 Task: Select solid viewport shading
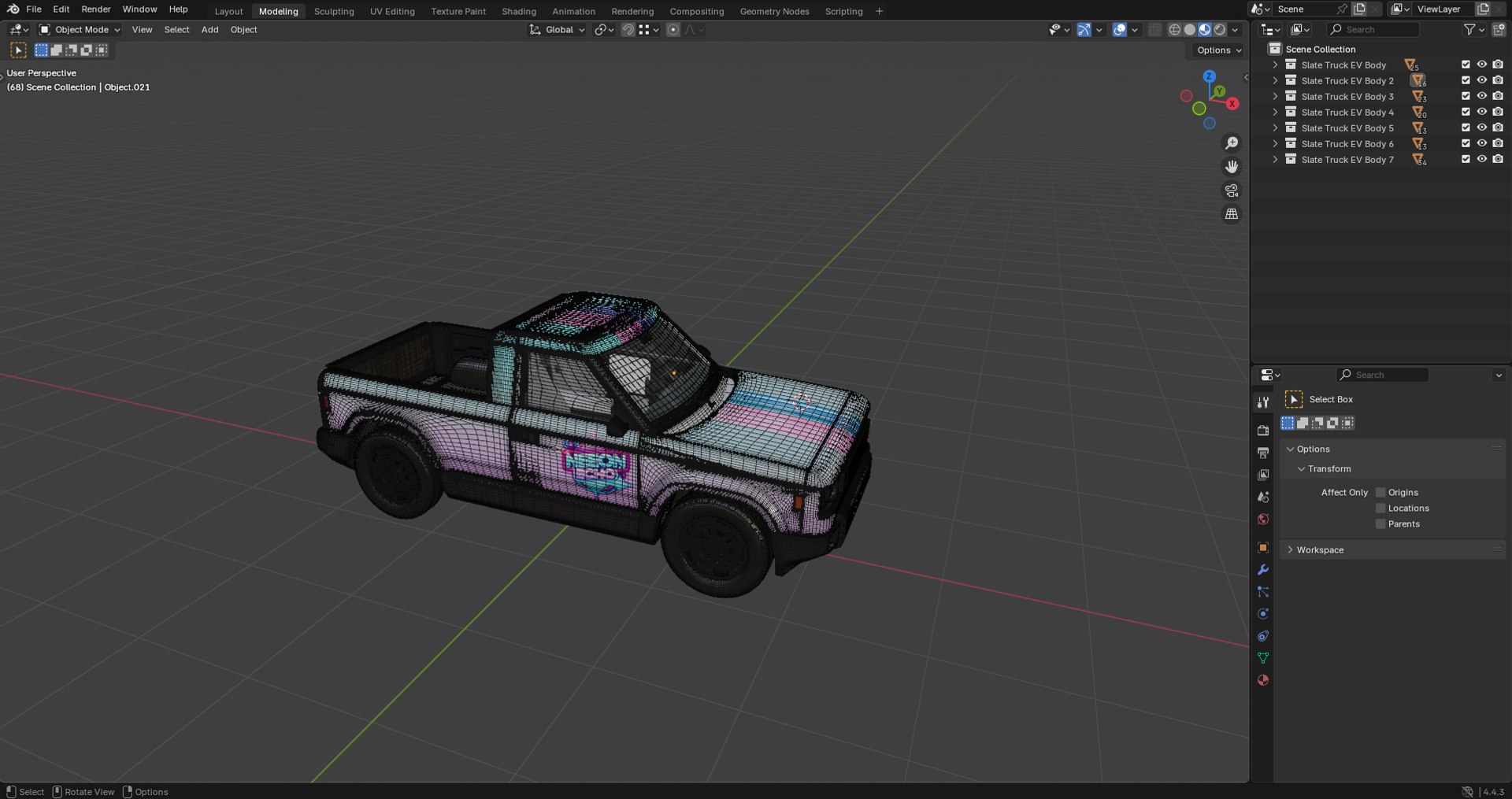coord(1190,30)
